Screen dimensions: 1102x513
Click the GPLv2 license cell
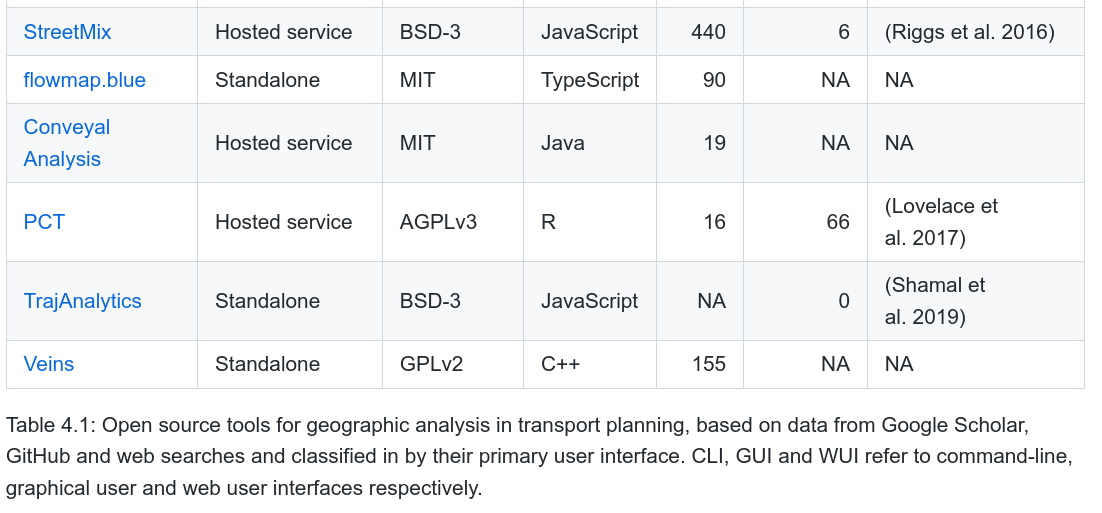[431, 364]
